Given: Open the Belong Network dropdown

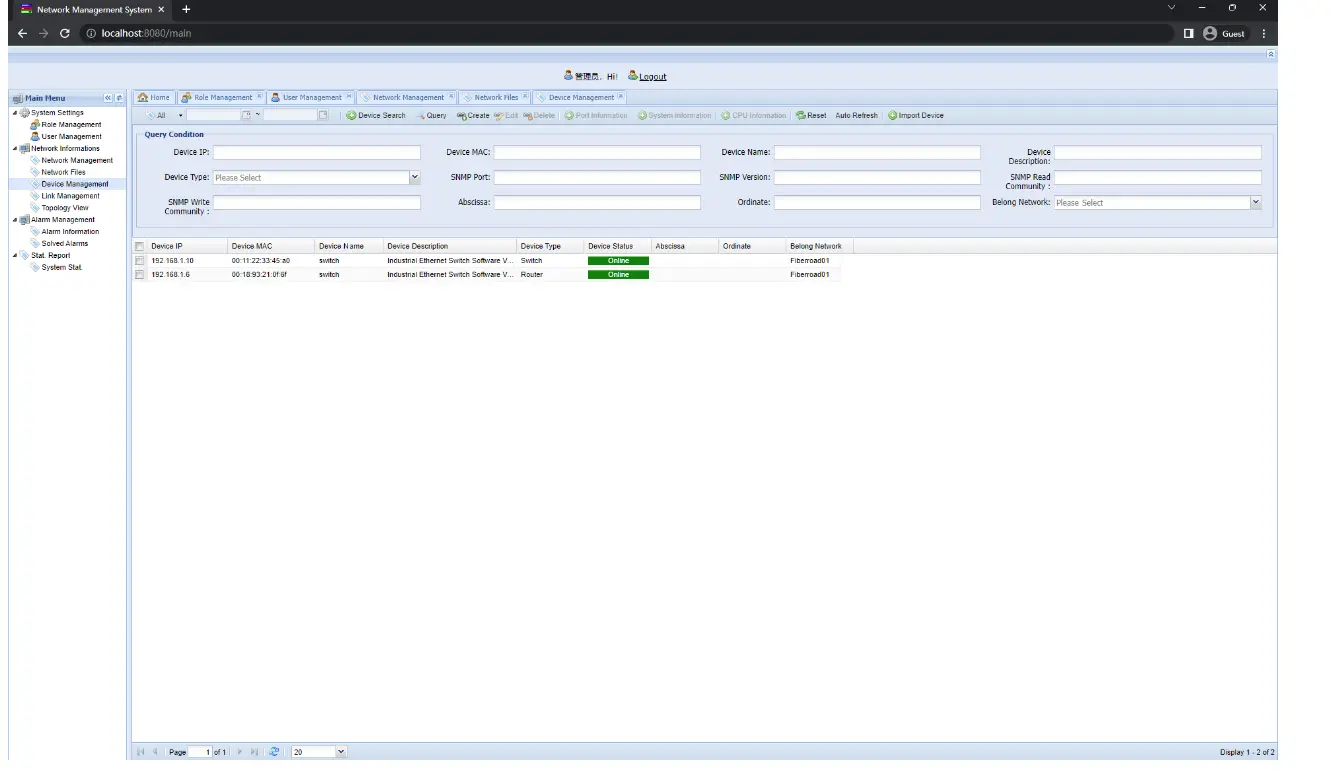Looking at the screenshot, I should tap(1256, 202).
